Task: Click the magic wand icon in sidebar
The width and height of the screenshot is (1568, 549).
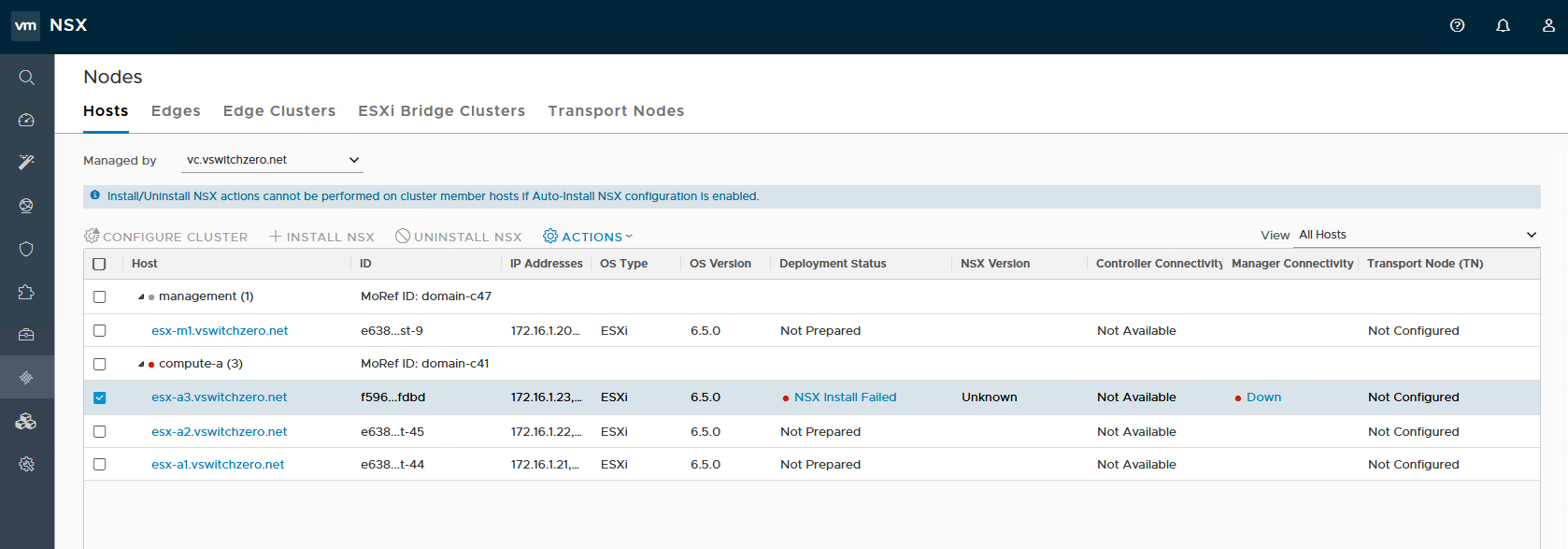Action: [26, 163]
